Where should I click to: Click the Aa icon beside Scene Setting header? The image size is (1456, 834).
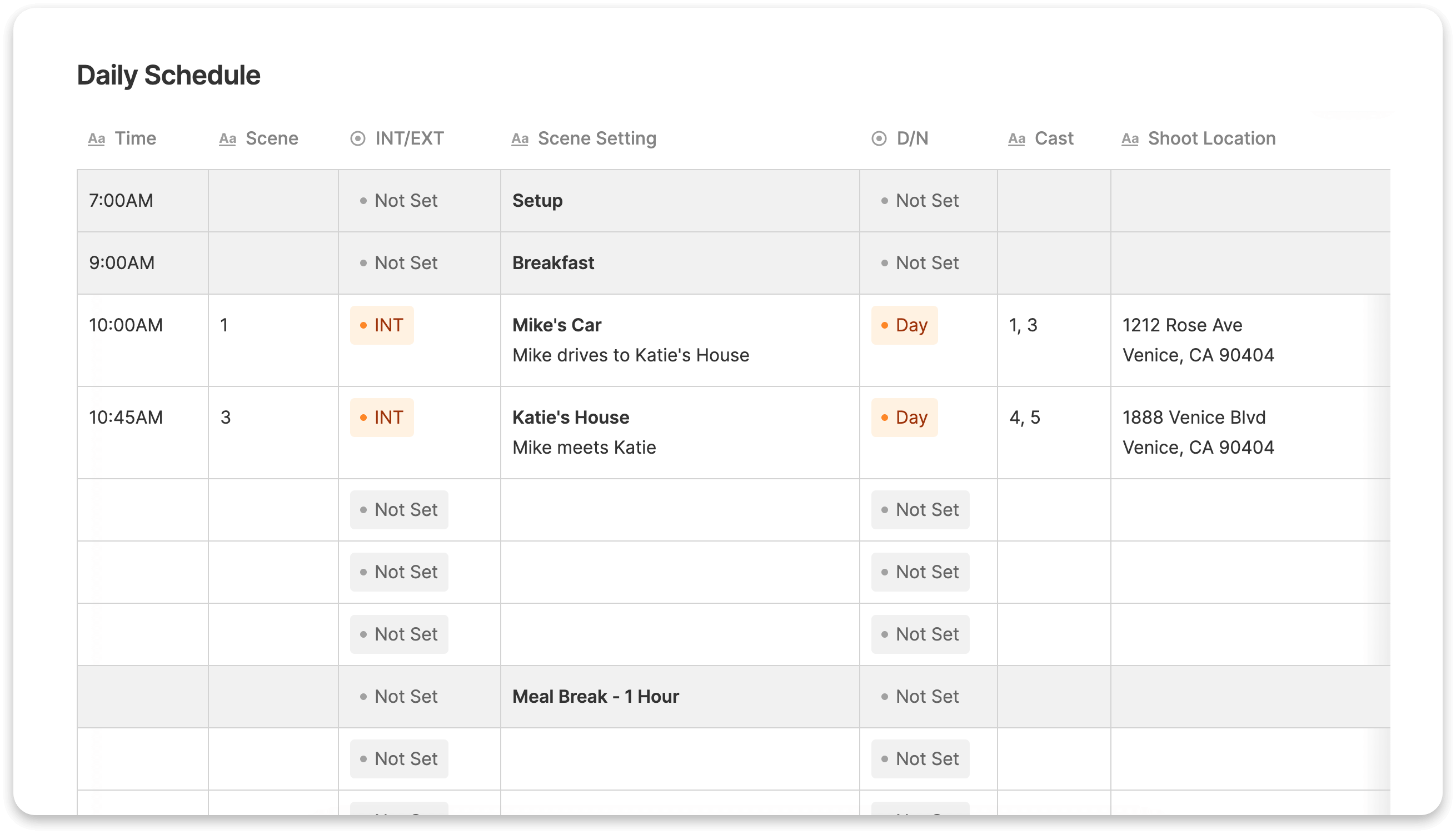pos(520,138)
